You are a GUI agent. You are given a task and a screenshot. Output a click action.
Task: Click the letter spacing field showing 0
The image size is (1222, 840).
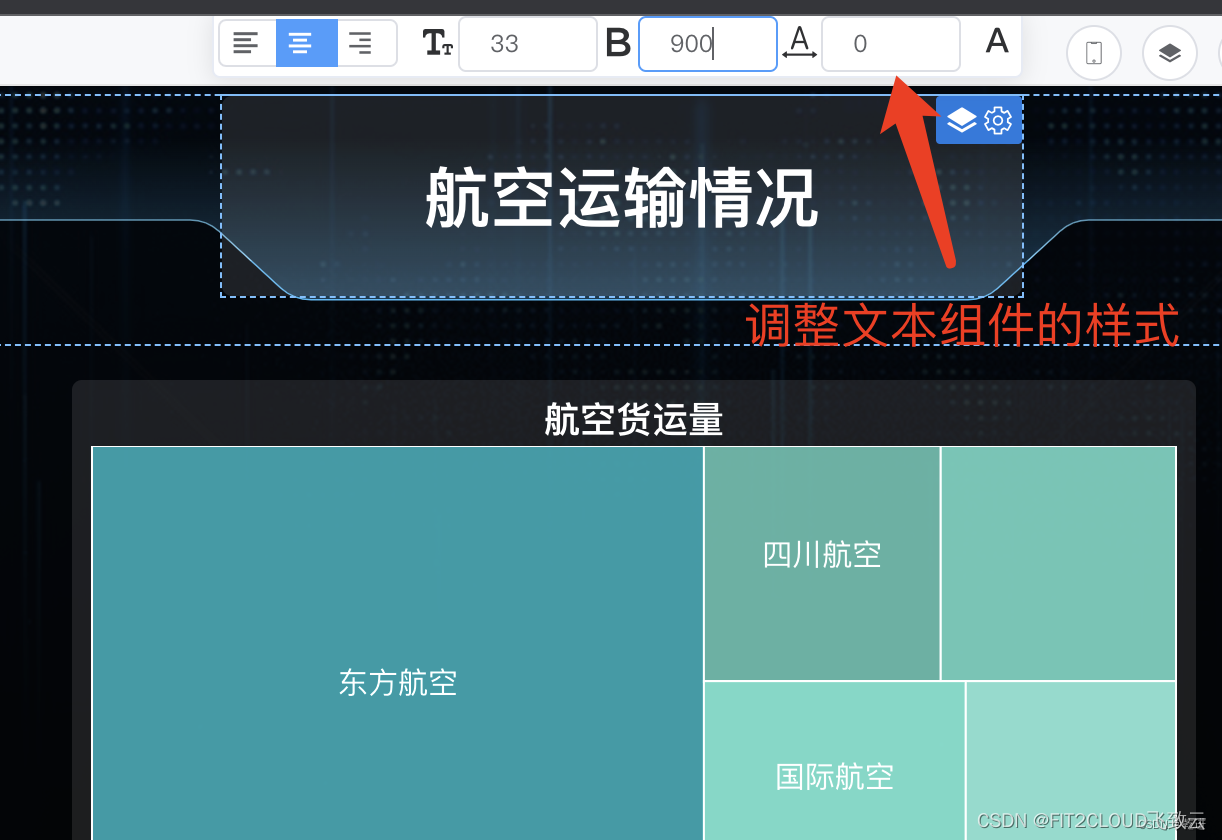point(890,44)
